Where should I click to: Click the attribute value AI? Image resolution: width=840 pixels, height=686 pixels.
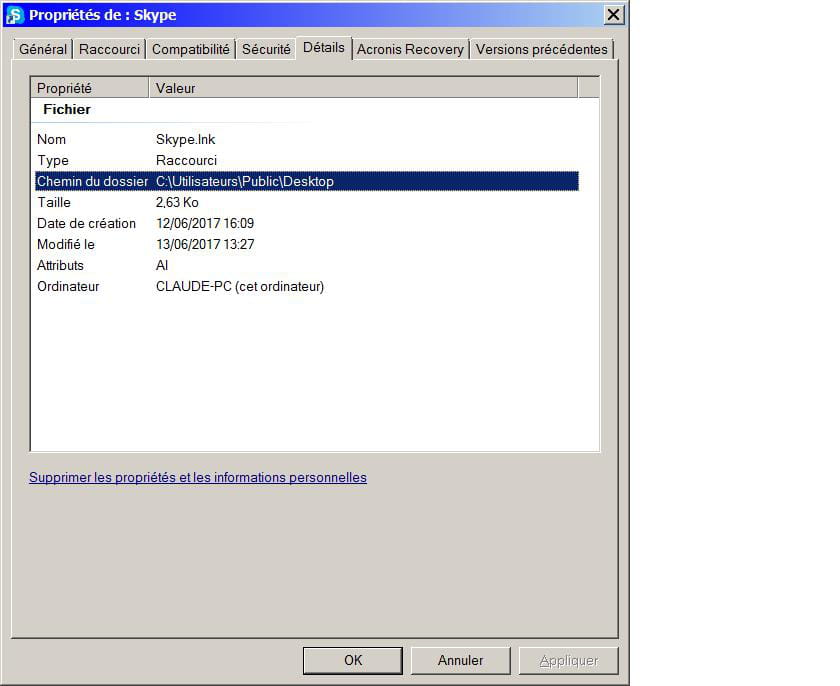[162, 265]
